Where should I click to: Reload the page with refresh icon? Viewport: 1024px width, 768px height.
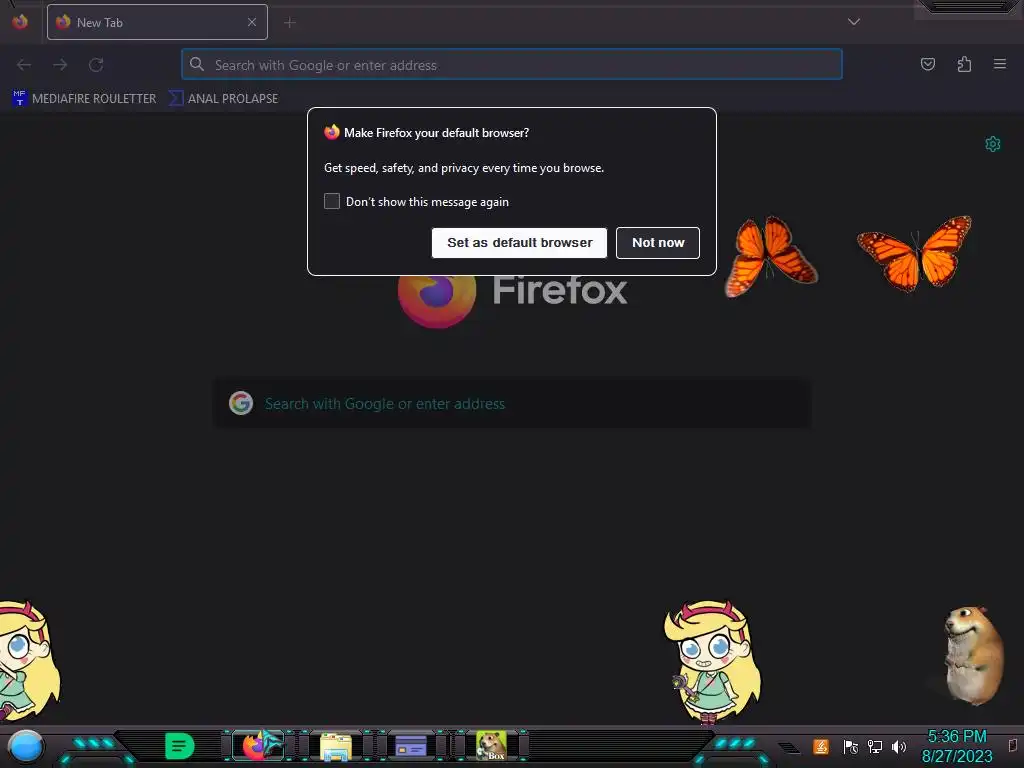coord(96,65)
